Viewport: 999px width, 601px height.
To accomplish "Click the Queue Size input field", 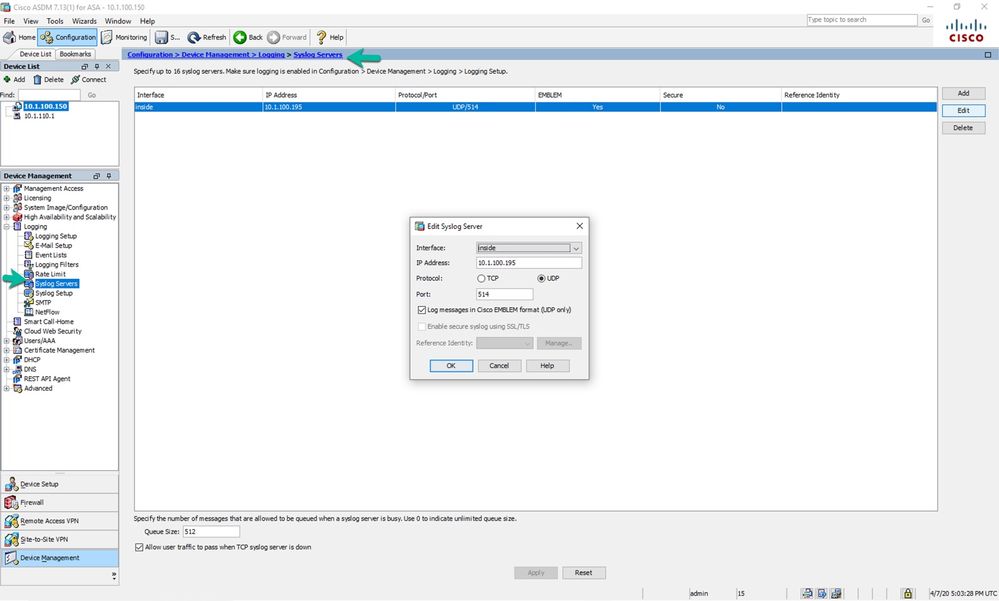I will (x=211, y=532).
